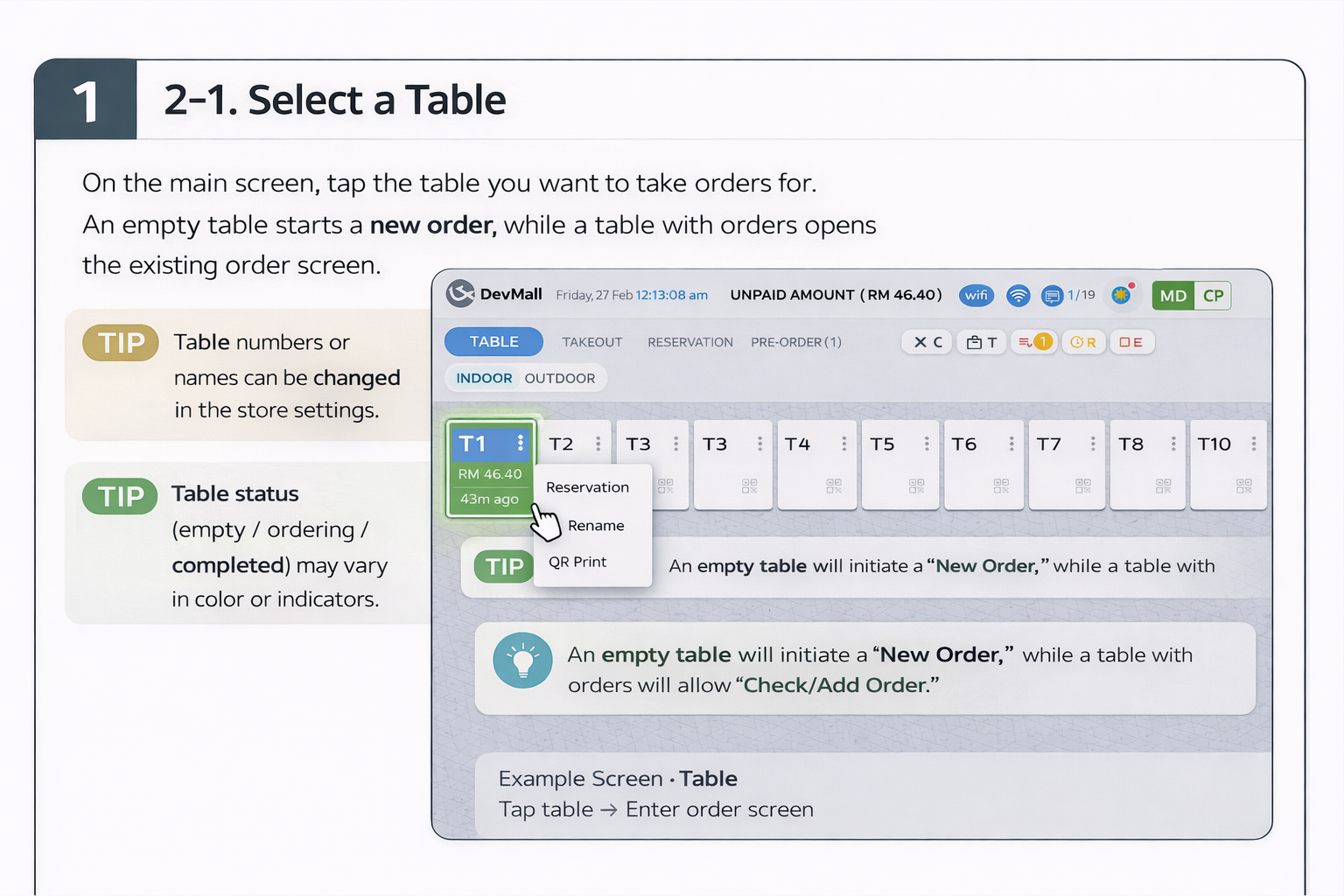Click the DevMall logo icon
This screenshot has width=1344, height=896.
460,294
